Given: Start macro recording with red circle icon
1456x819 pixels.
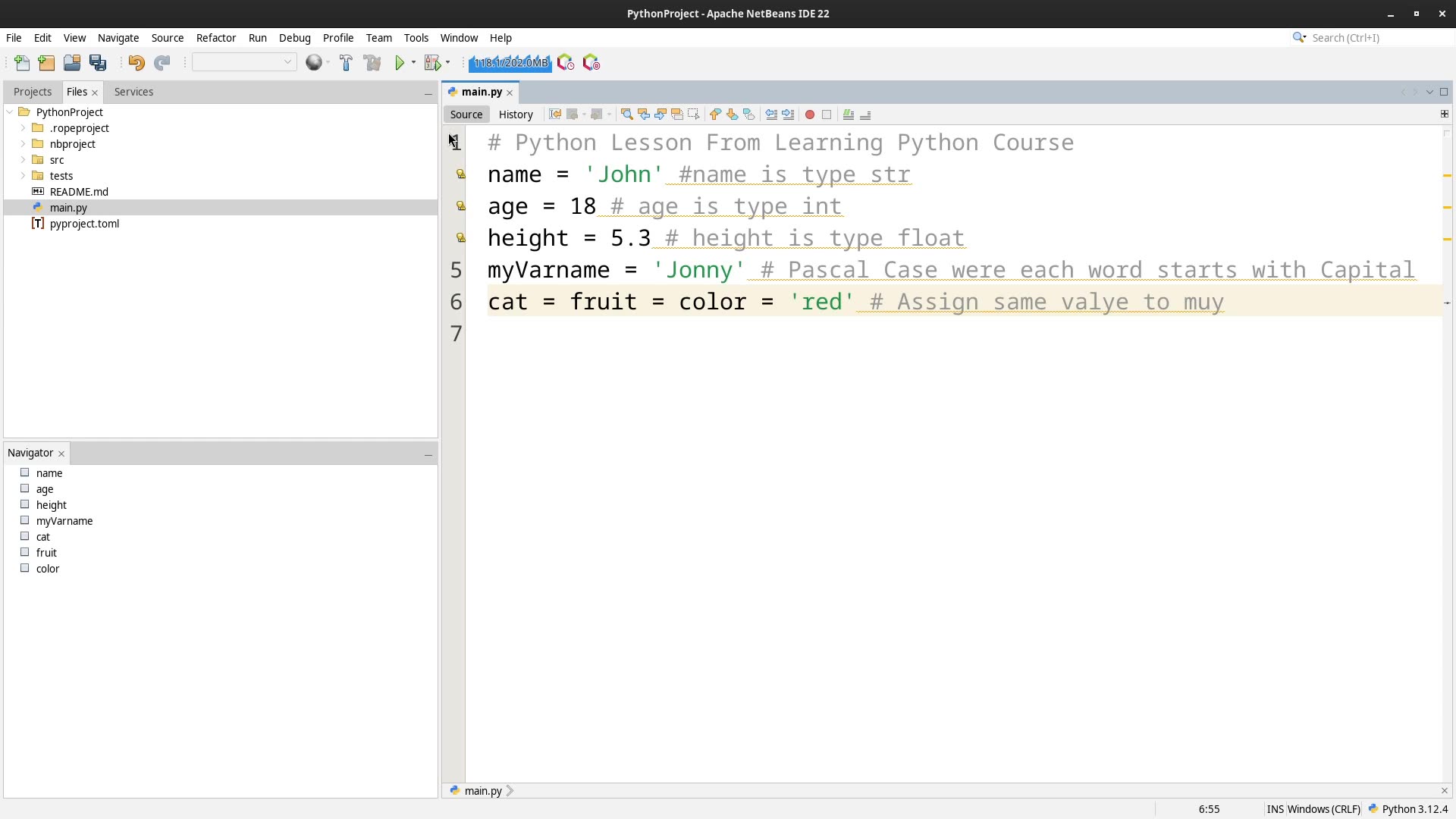Looking at the screenshot, I should point(810,115).
